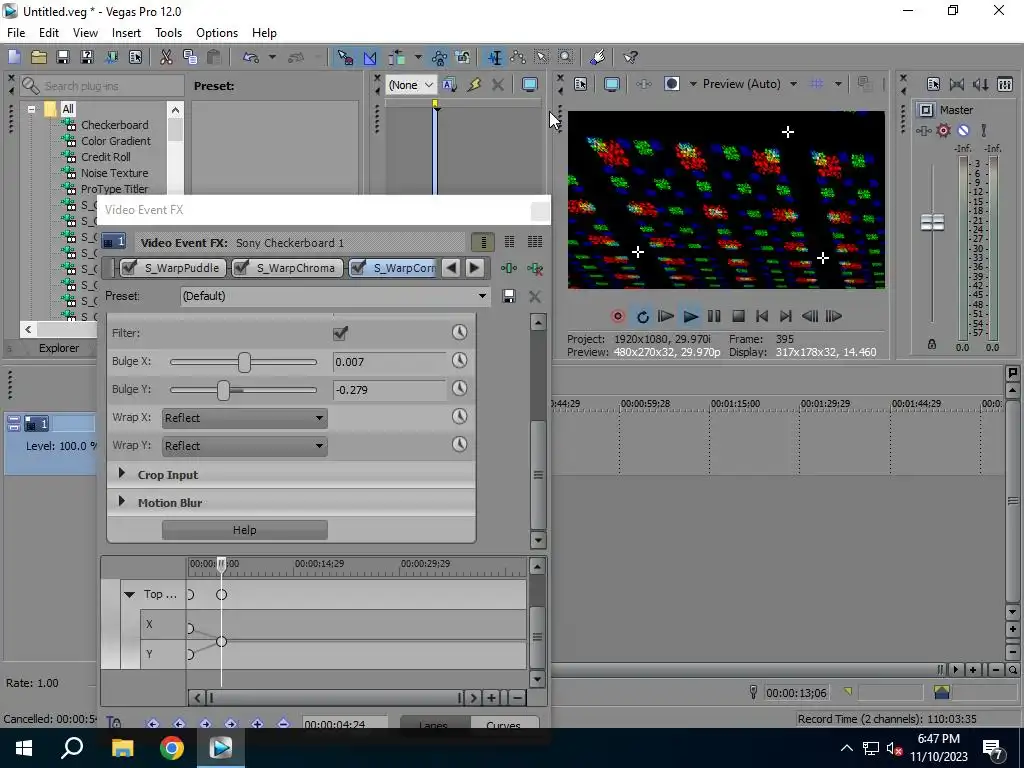Screen dimensions: 1024x768
Task: Click the Wrap Y animate stopwatch icon
Action: pos(460,445)
